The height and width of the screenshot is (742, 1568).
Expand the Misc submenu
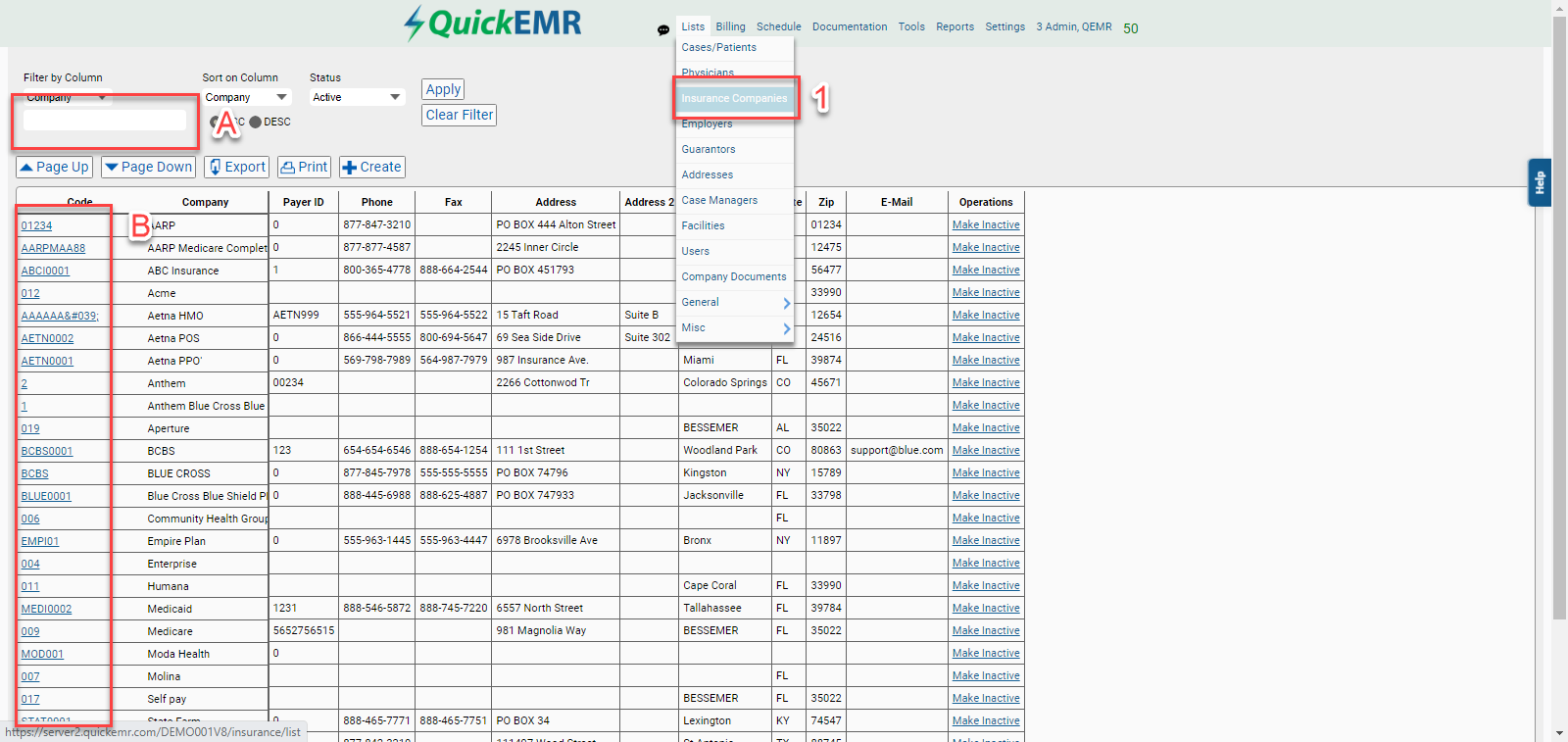pos(735,328)
